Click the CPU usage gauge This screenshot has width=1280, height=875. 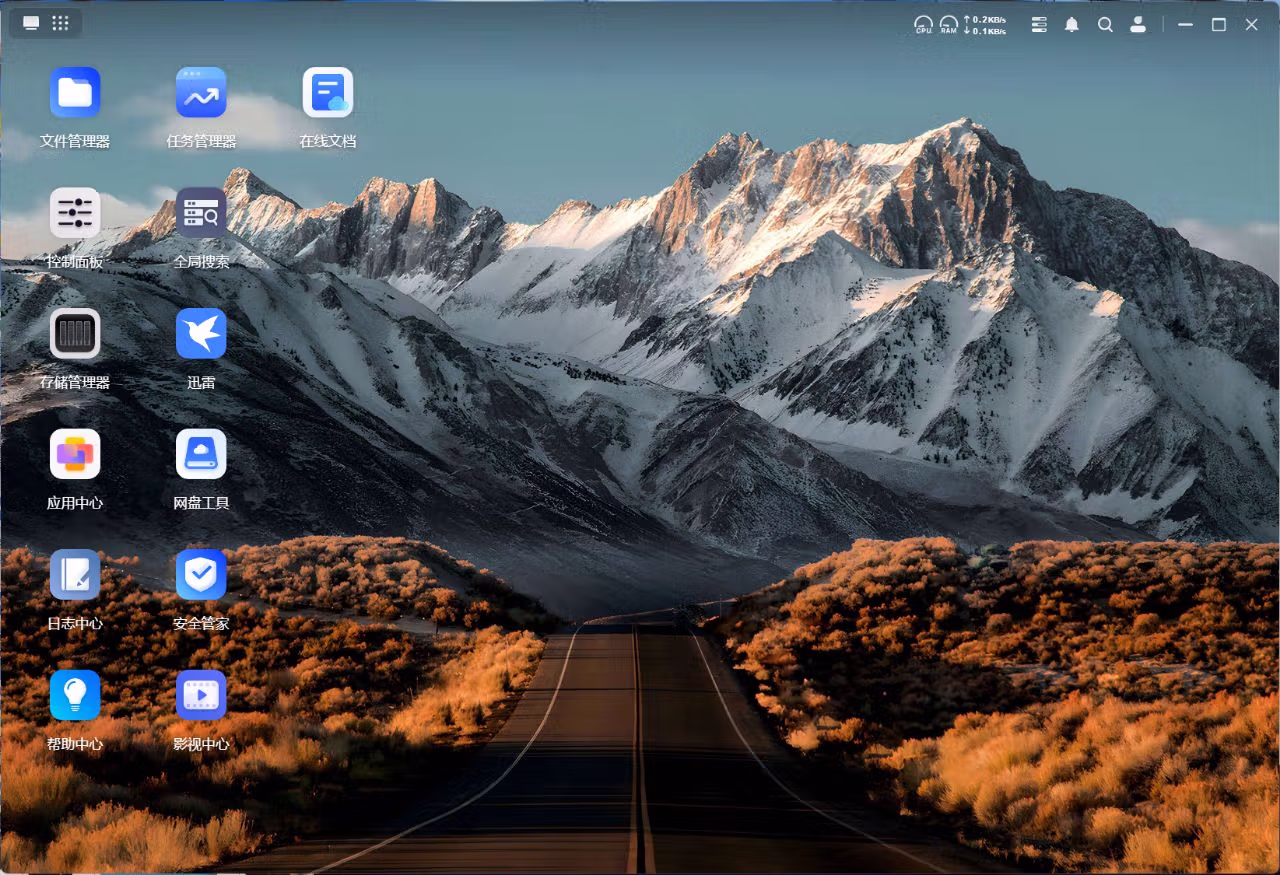click(x=923, y=25)
